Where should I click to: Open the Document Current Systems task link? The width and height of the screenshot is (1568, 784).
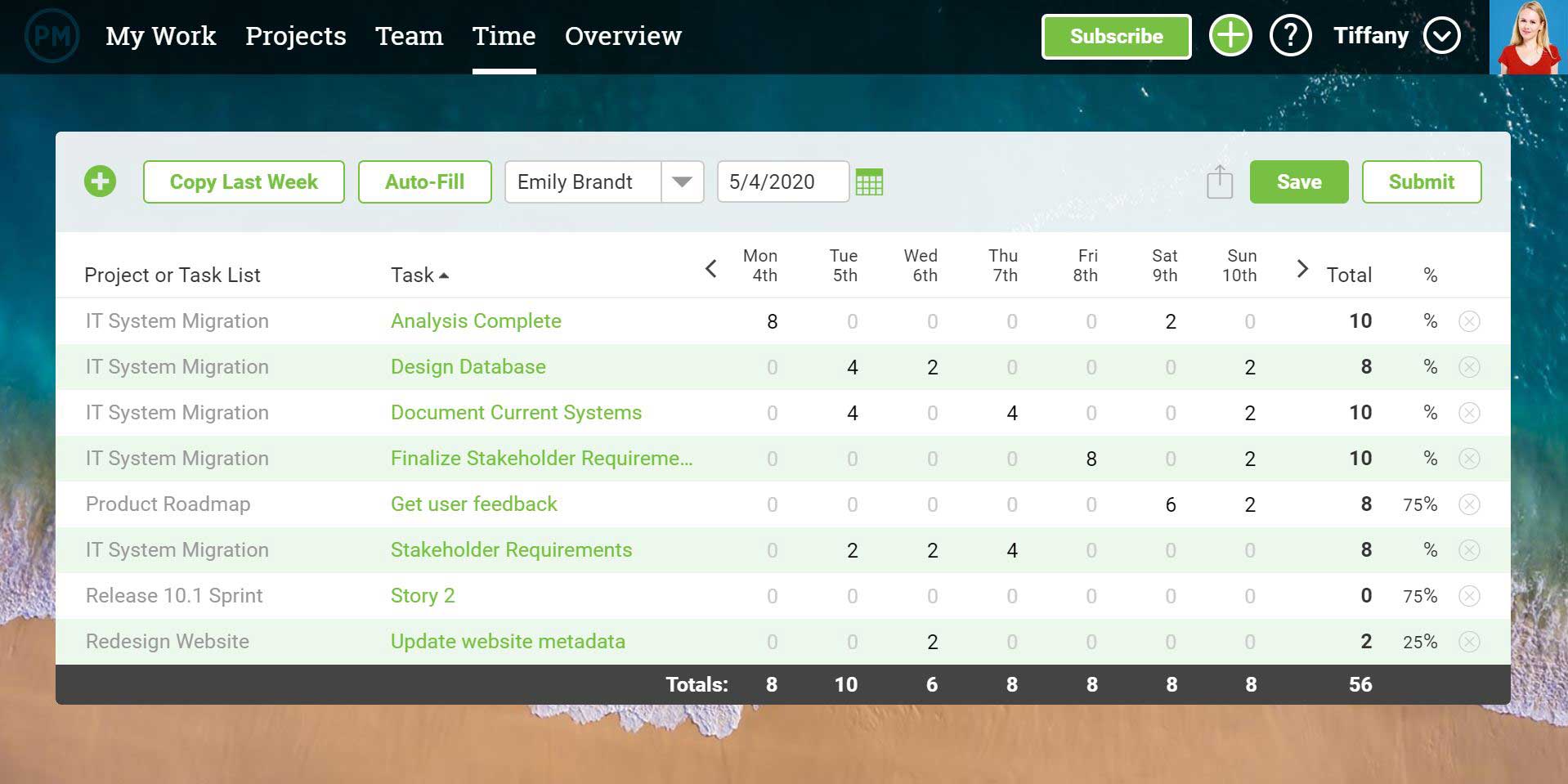(516, 413)
